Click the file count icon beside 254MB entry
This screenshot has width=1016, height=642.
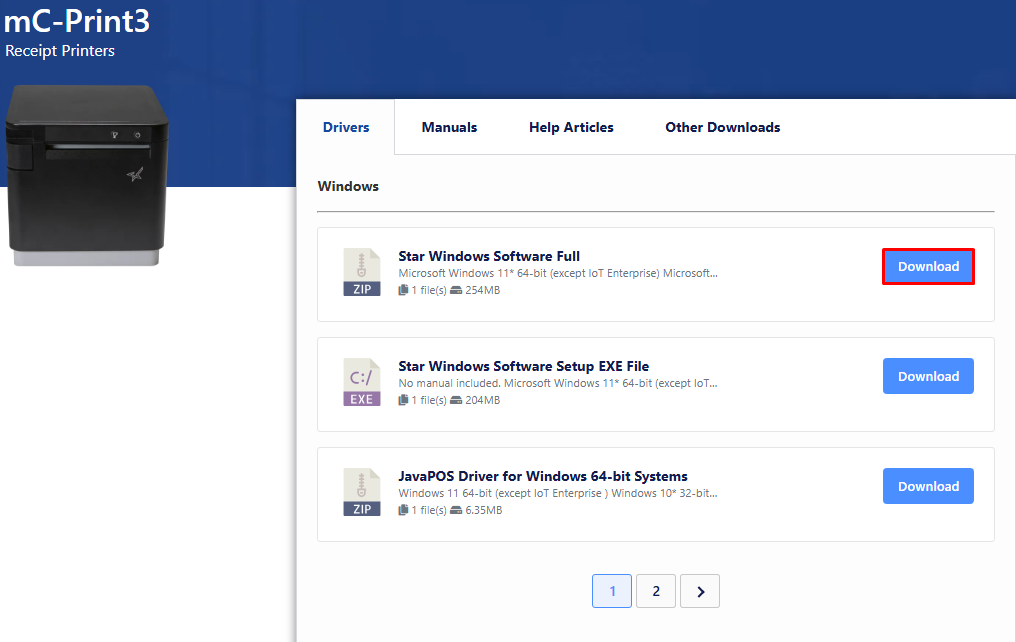click(x=404, y=291)
